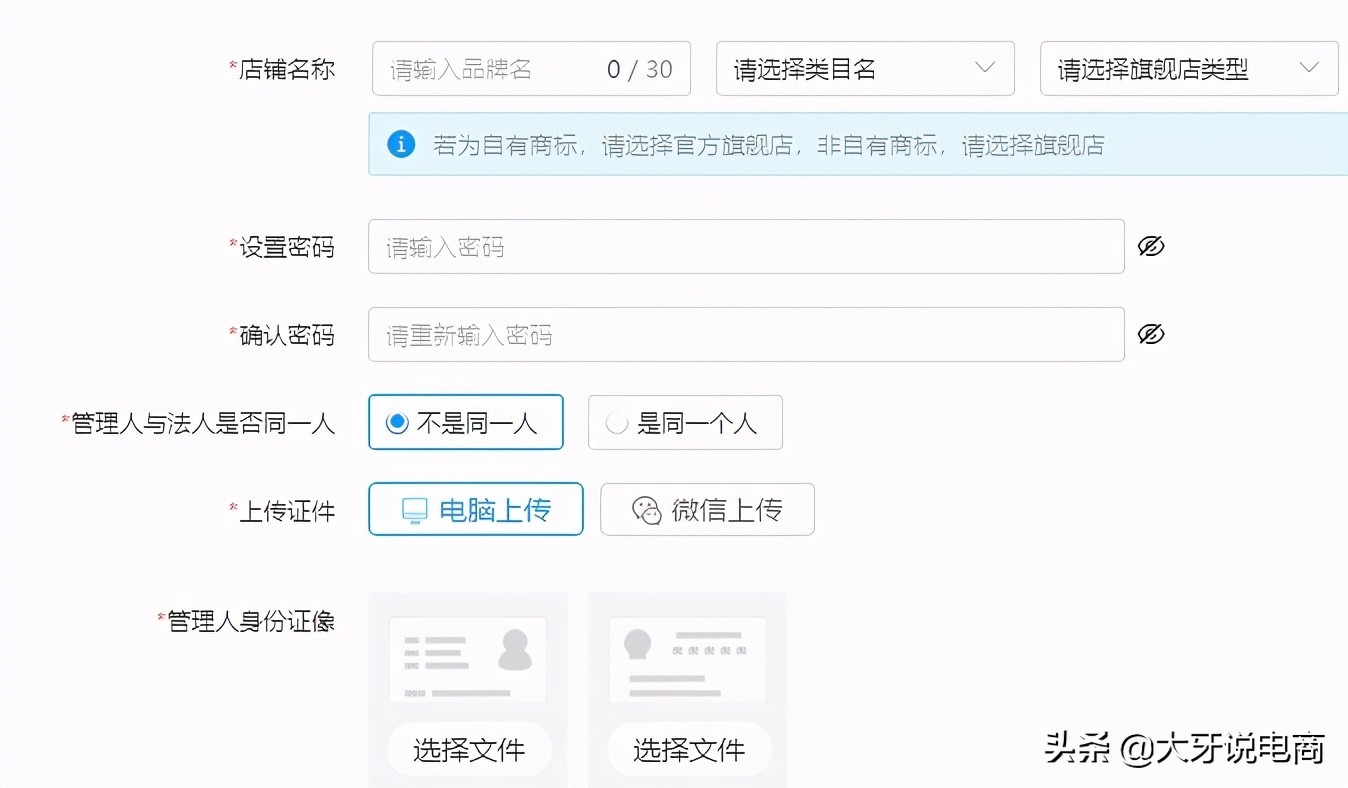Click the blue info icon in the notice banner
Image resolution: width=1348 pixels, height=788 pixels.
tap(401, 143)
